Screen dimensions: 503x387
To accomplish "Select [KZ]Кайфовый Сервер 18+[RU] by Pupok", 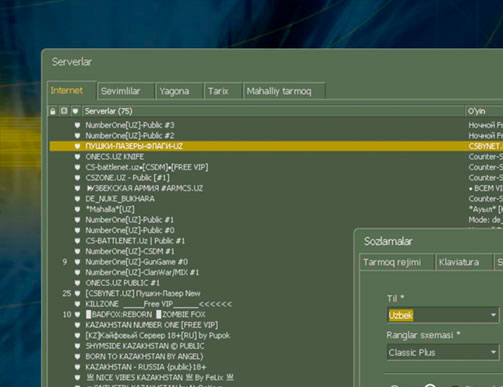I will pos(158,335).
